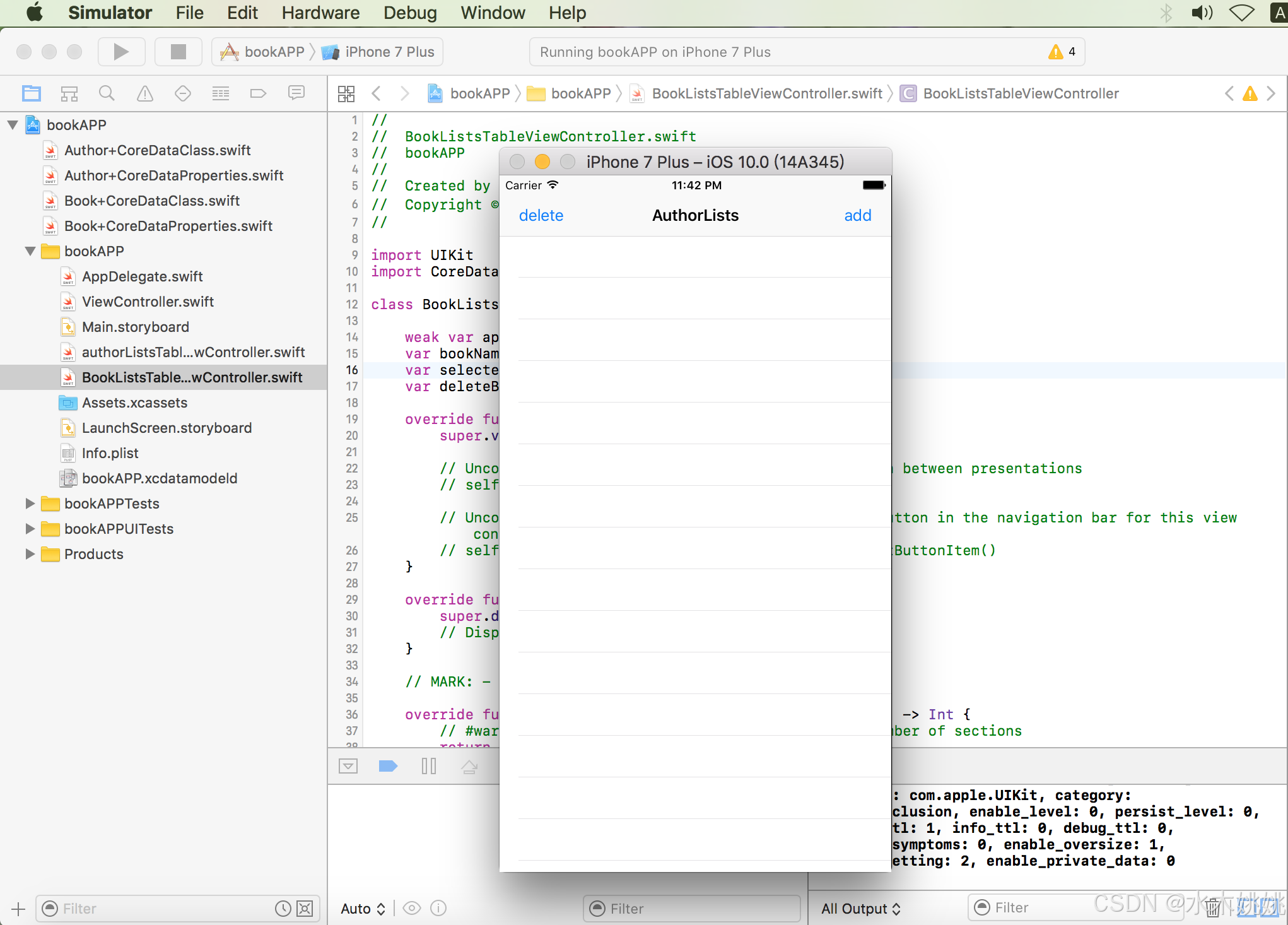
Task: Open LaunchScreen.storyboard
Action: [x=167, y=428]
